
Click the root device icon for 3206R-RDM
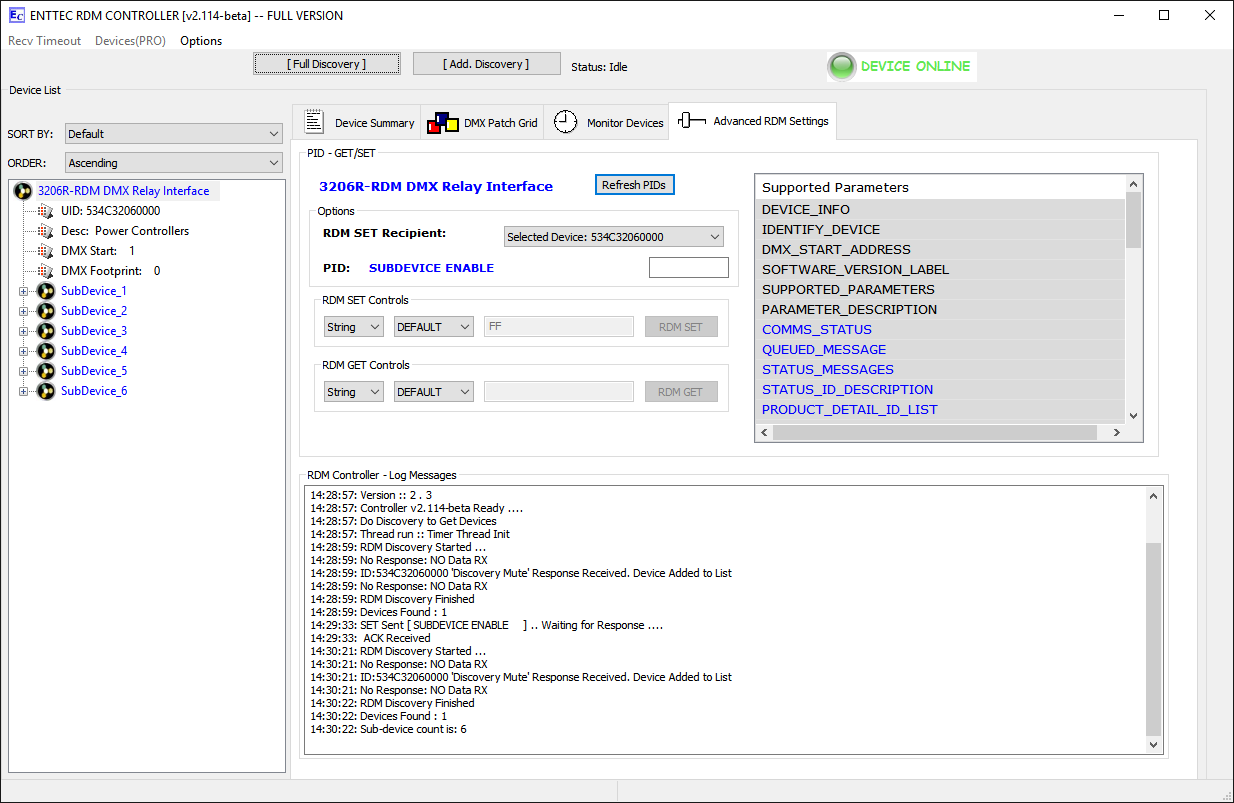[23, 191]
